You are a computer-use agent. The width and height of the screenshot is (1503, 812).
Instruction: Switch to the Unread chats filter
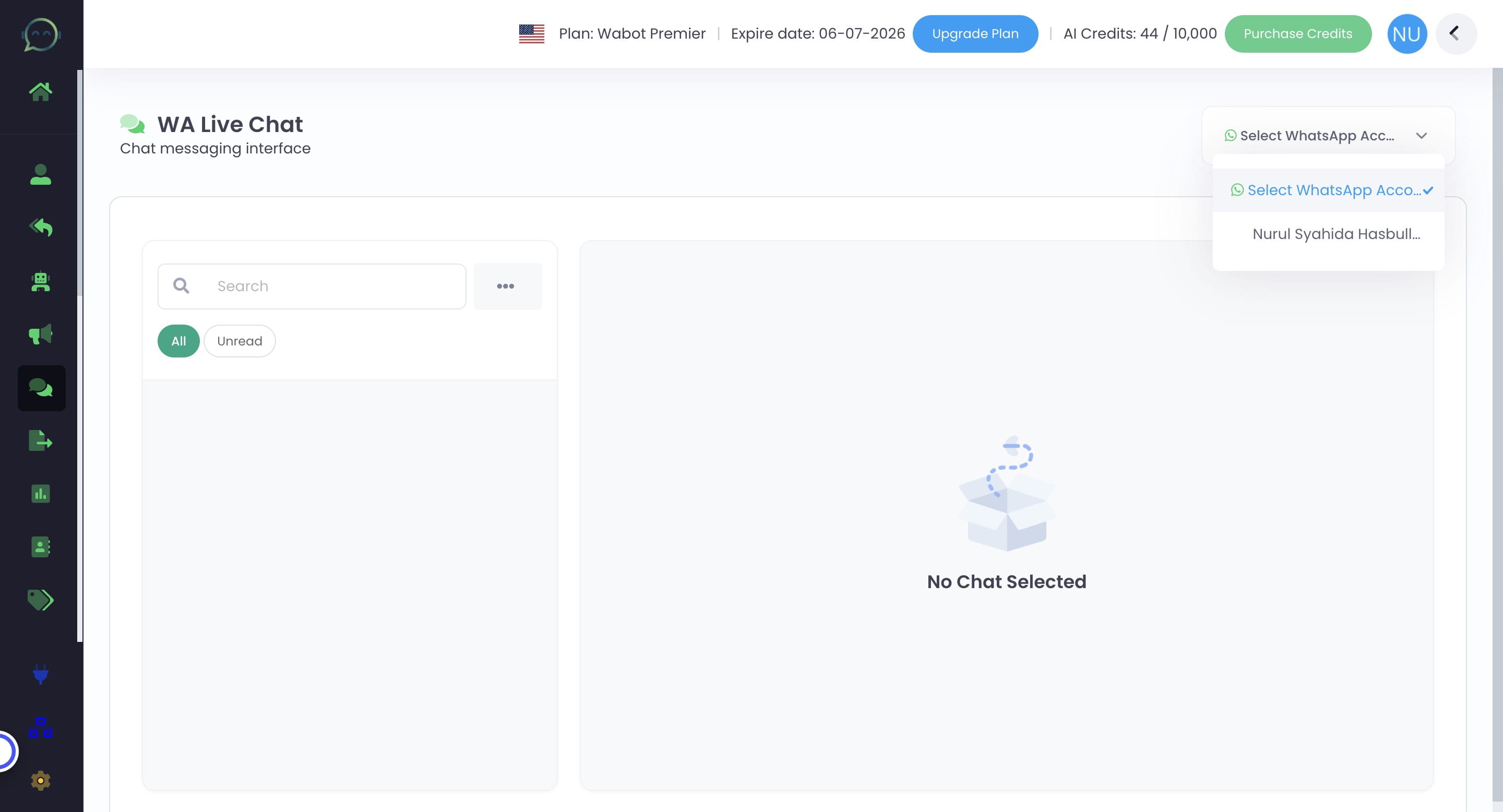(239, 341)
